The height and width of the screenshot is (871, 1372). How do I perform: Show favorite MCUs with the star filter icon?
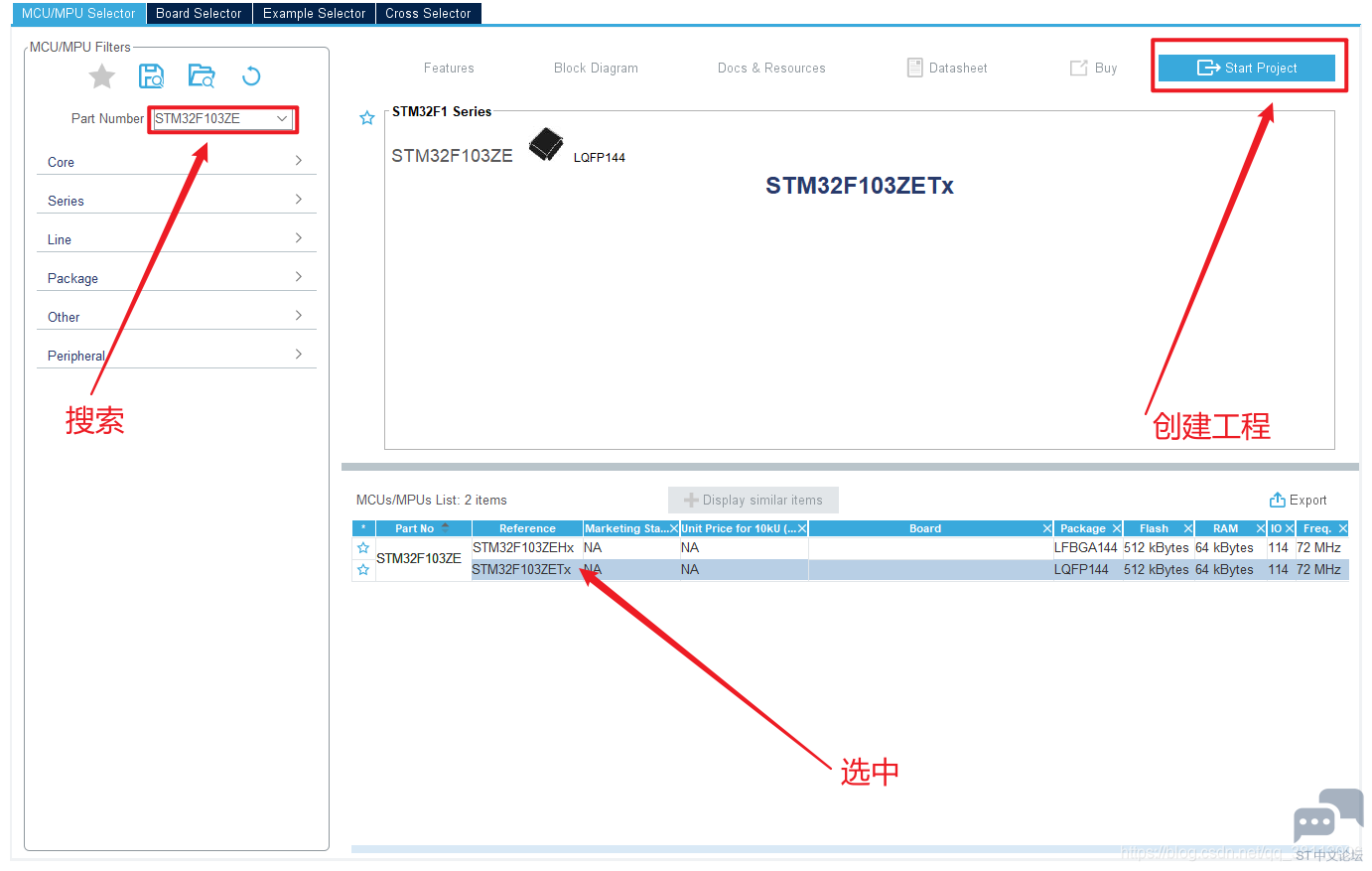point(102,76)
